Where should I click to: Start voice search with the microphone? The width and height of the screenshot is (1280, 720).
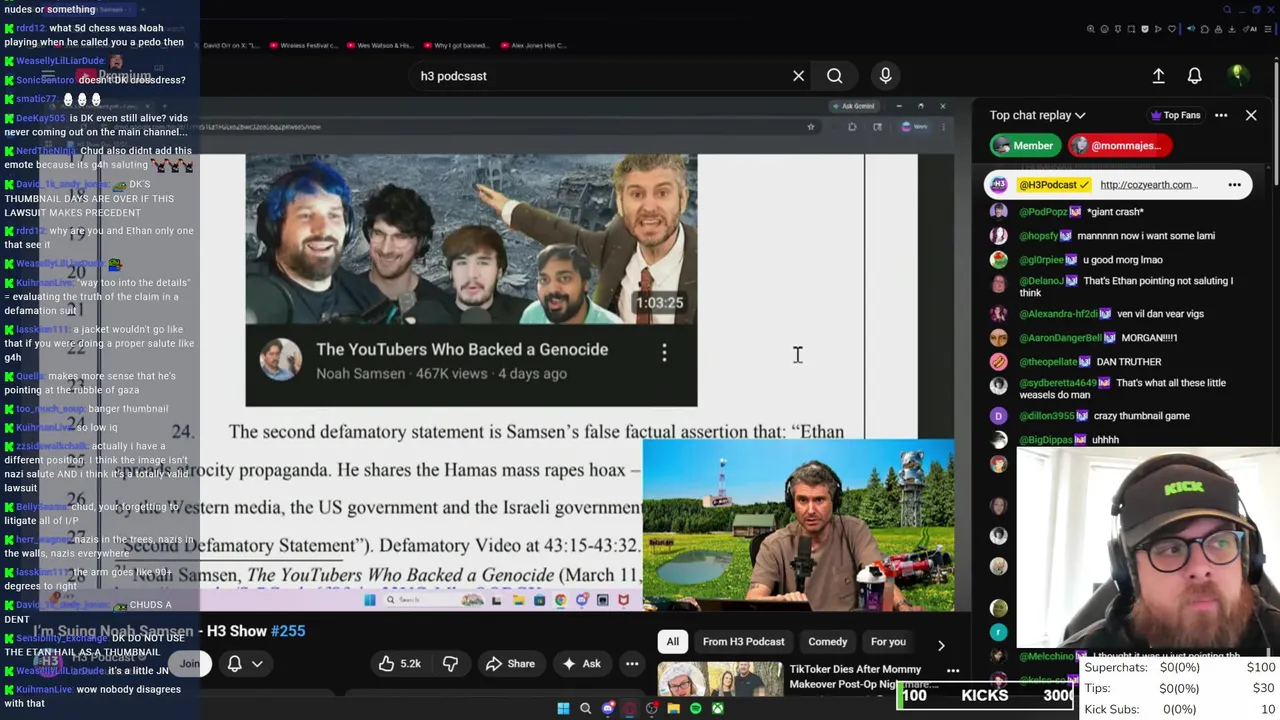(x=885, y=76)
